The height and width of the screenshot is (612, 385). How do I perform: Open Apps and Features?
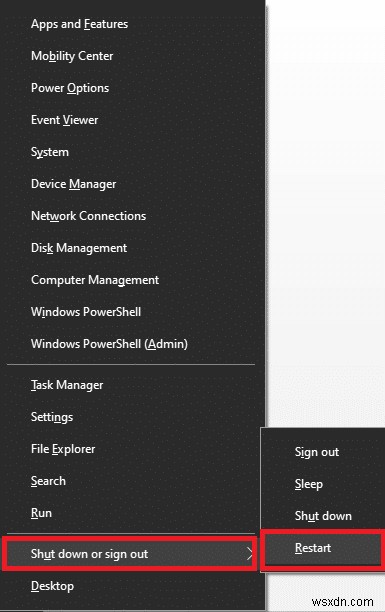point(79,24)
